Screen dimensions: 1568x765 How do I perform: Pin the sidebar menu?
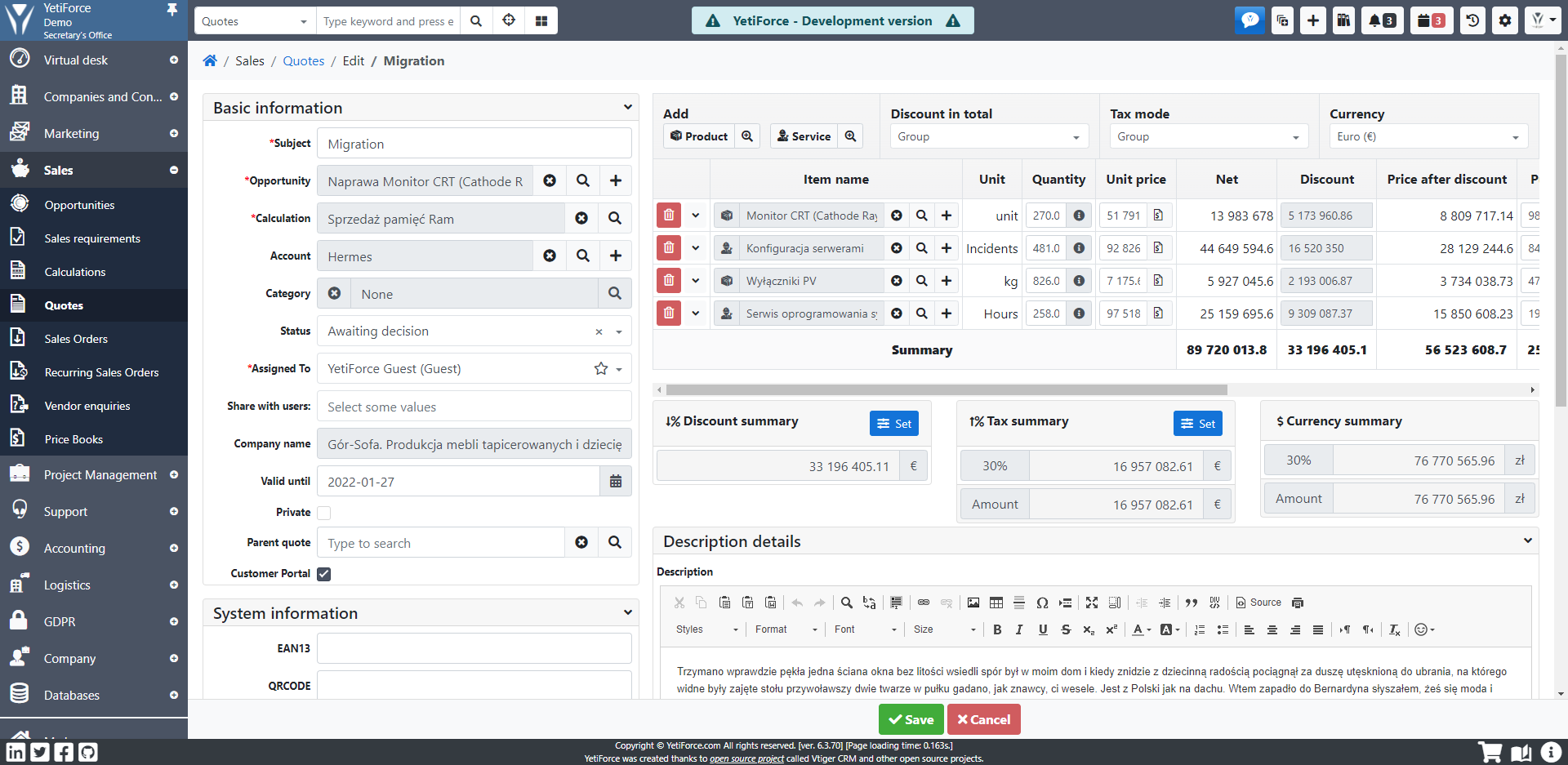(172, 9)
